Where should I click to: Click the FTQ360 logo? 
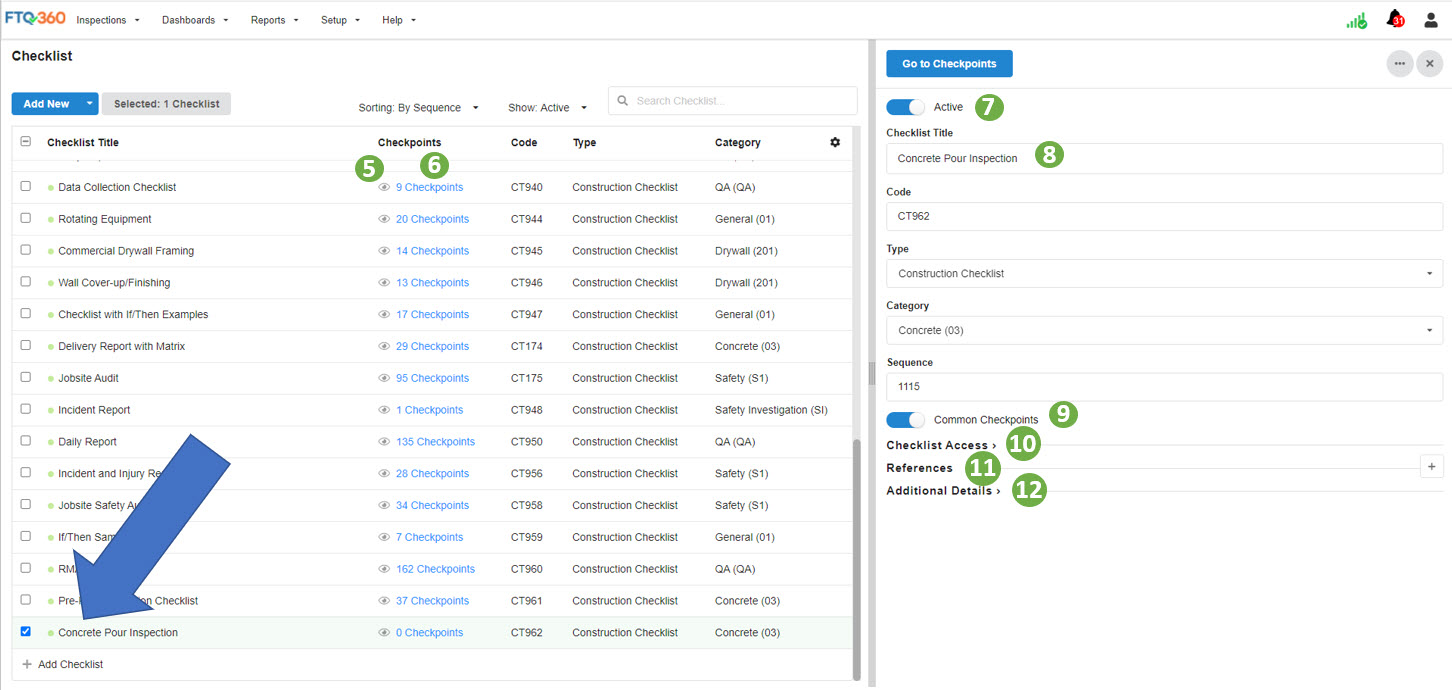point(35,19)
